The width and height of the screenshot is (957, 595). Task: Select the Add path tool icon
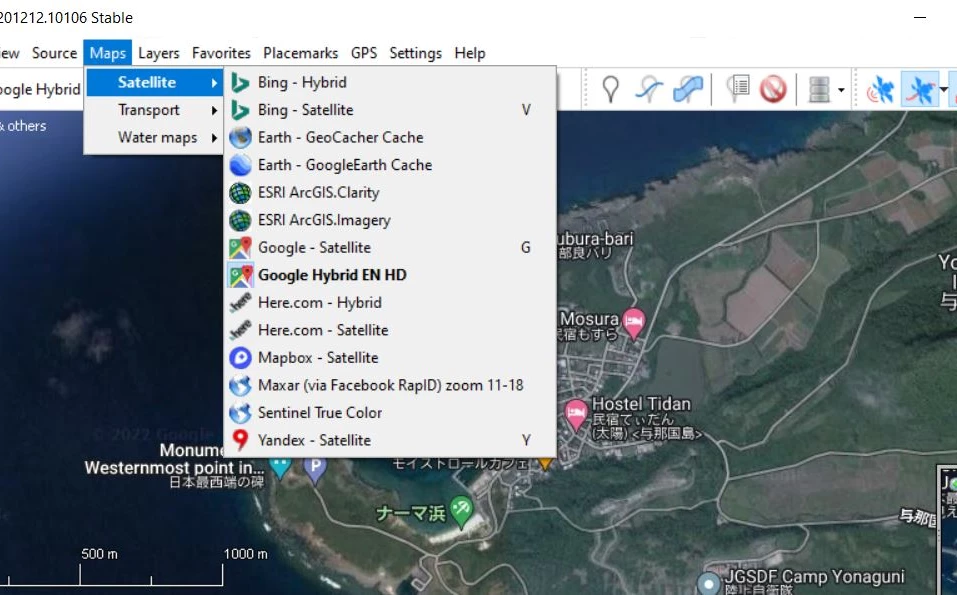tap(648, 90)
